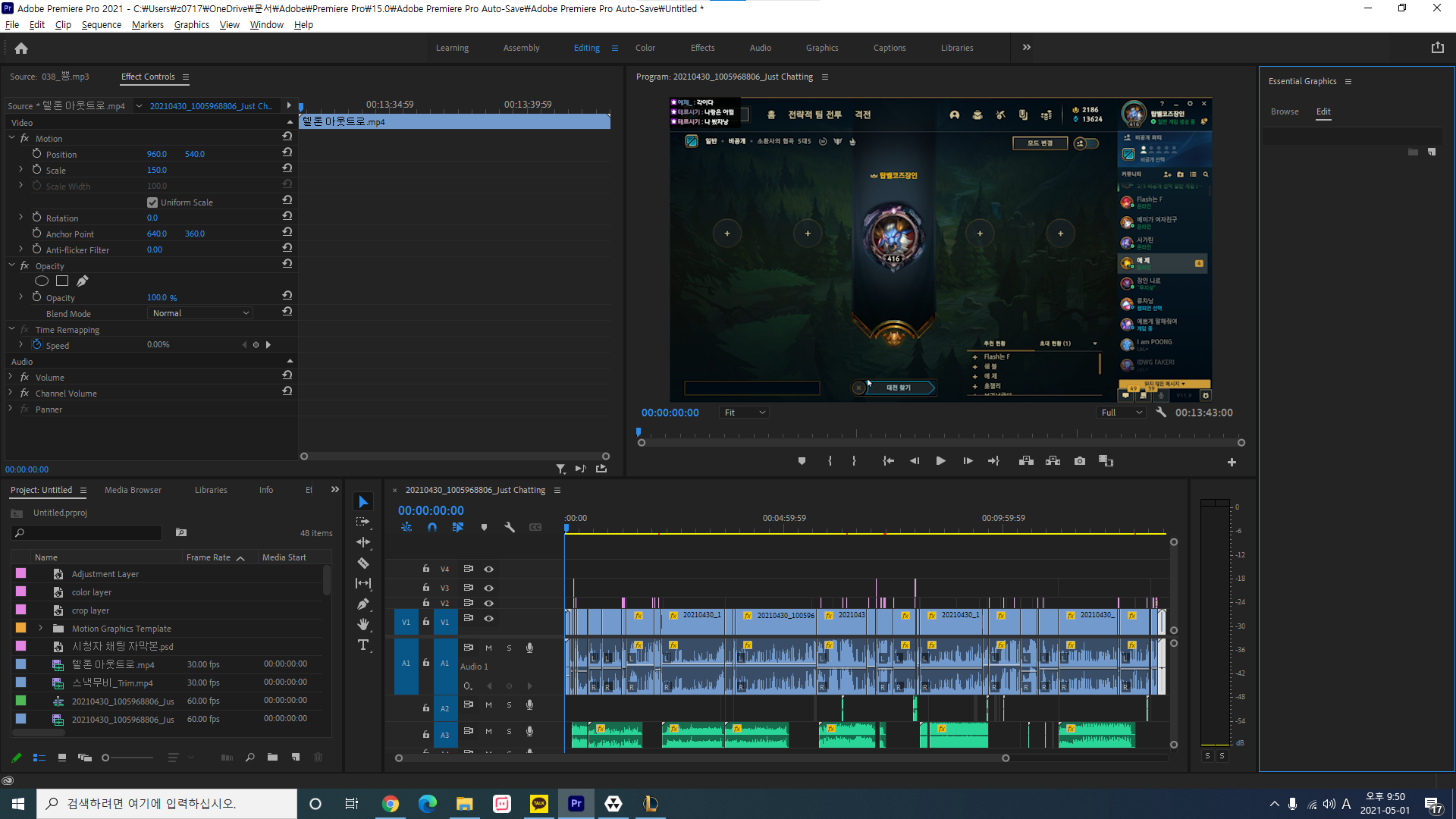Screen dimensions: 1456x819
Task: Uncheck Uniform Scale checkbox
Action: point(152,202)
